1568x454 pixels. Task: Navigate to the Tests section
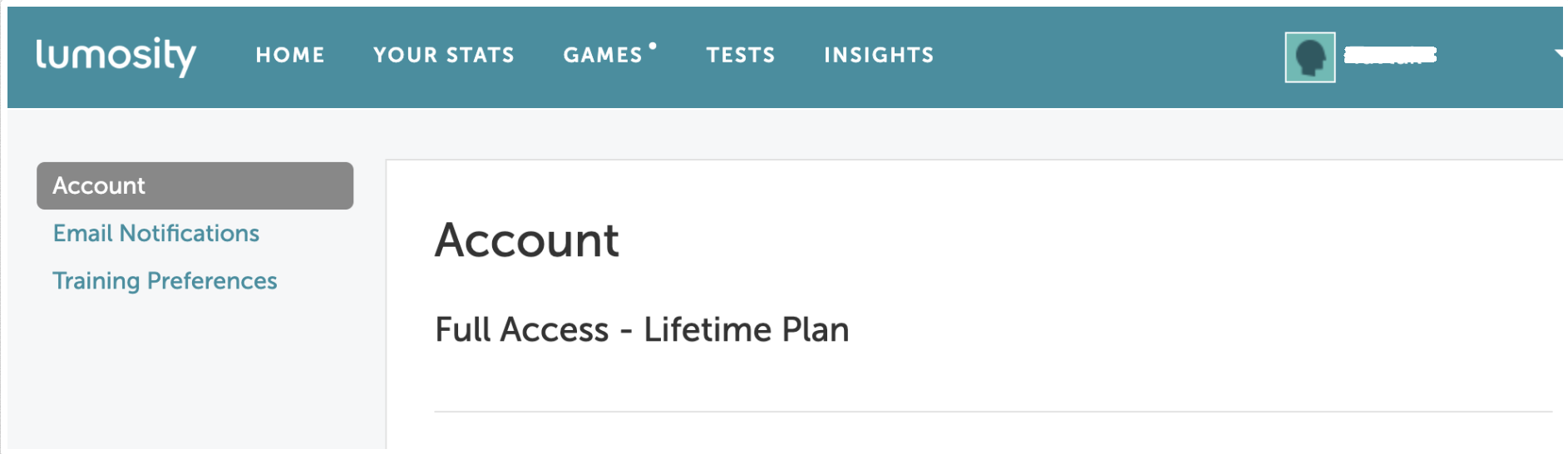coord(741,56)
